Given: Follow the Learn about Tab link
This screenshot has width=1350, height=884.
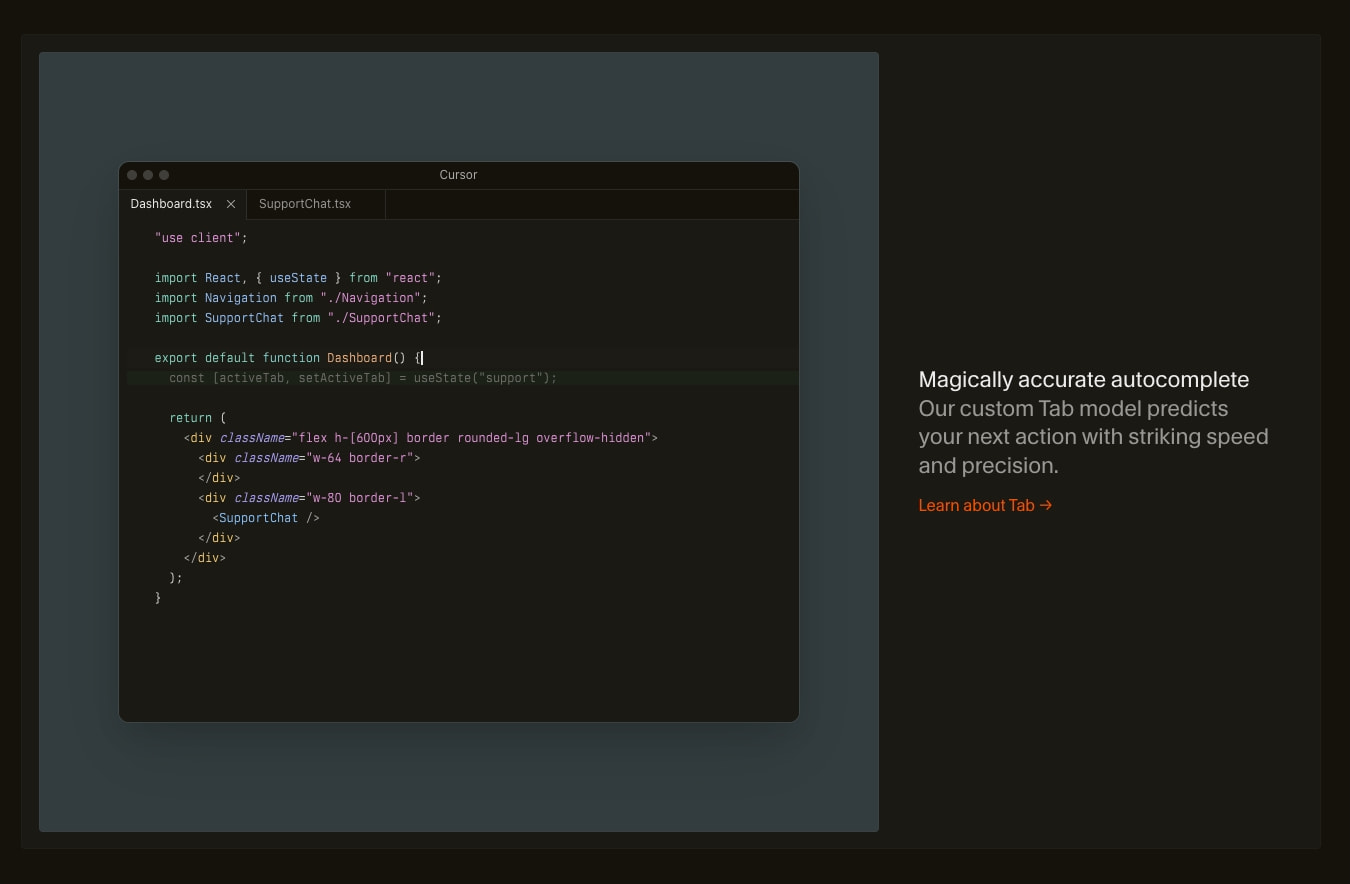Looking at the screenshot, I should [985, 505].
